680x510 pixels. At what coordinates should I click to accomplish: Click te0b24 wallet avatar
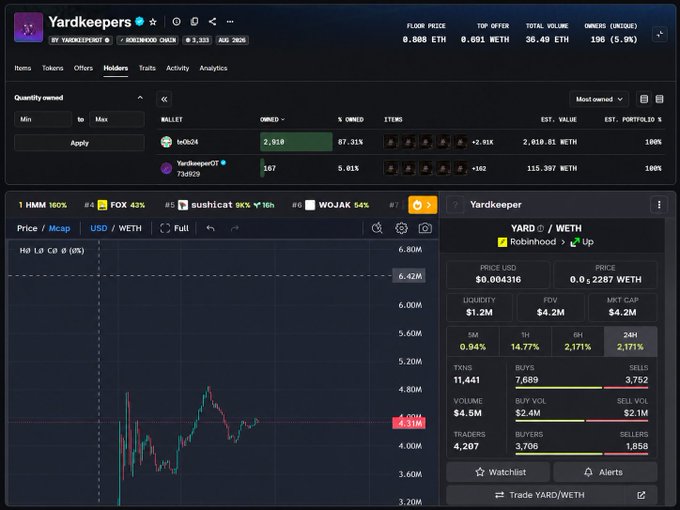tap(166, 142)
